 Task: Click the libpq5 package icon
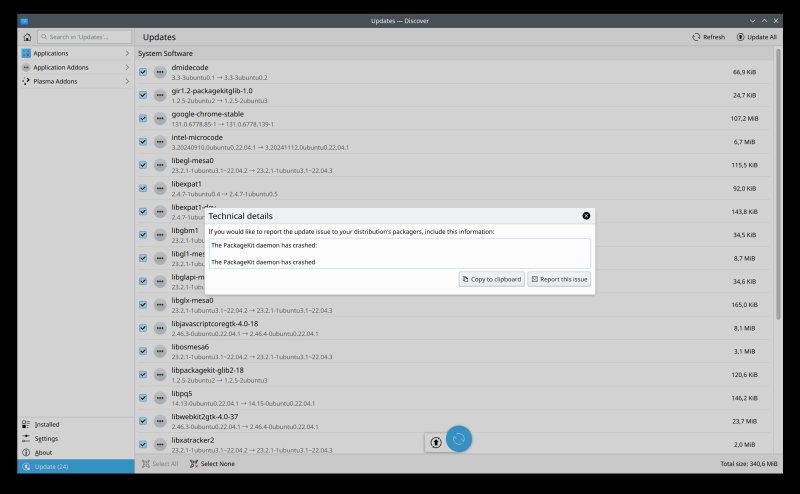(x=160, y=398)
